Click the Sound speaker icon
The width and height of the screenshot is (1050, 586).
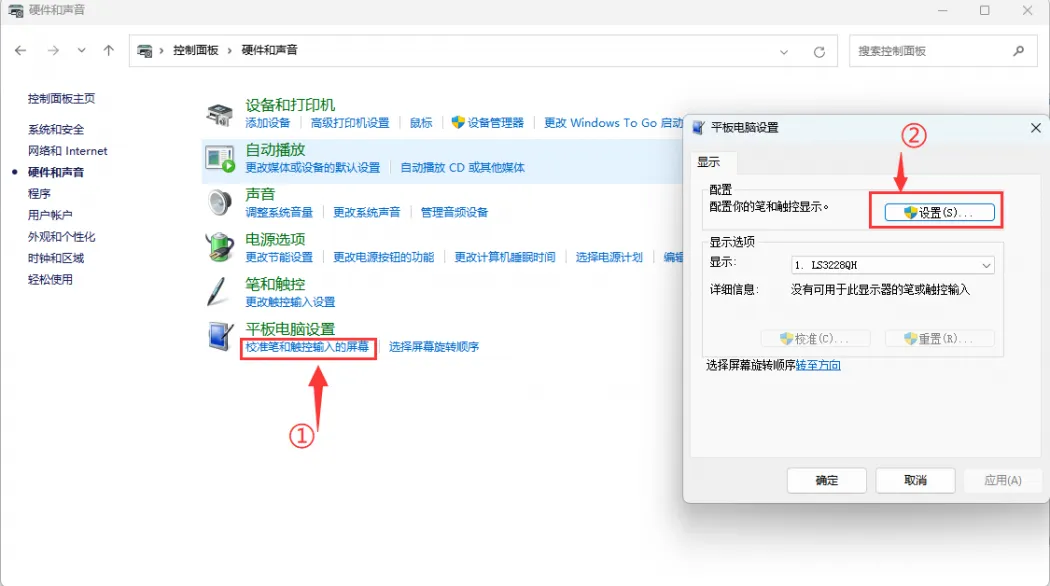coord(220,203)
